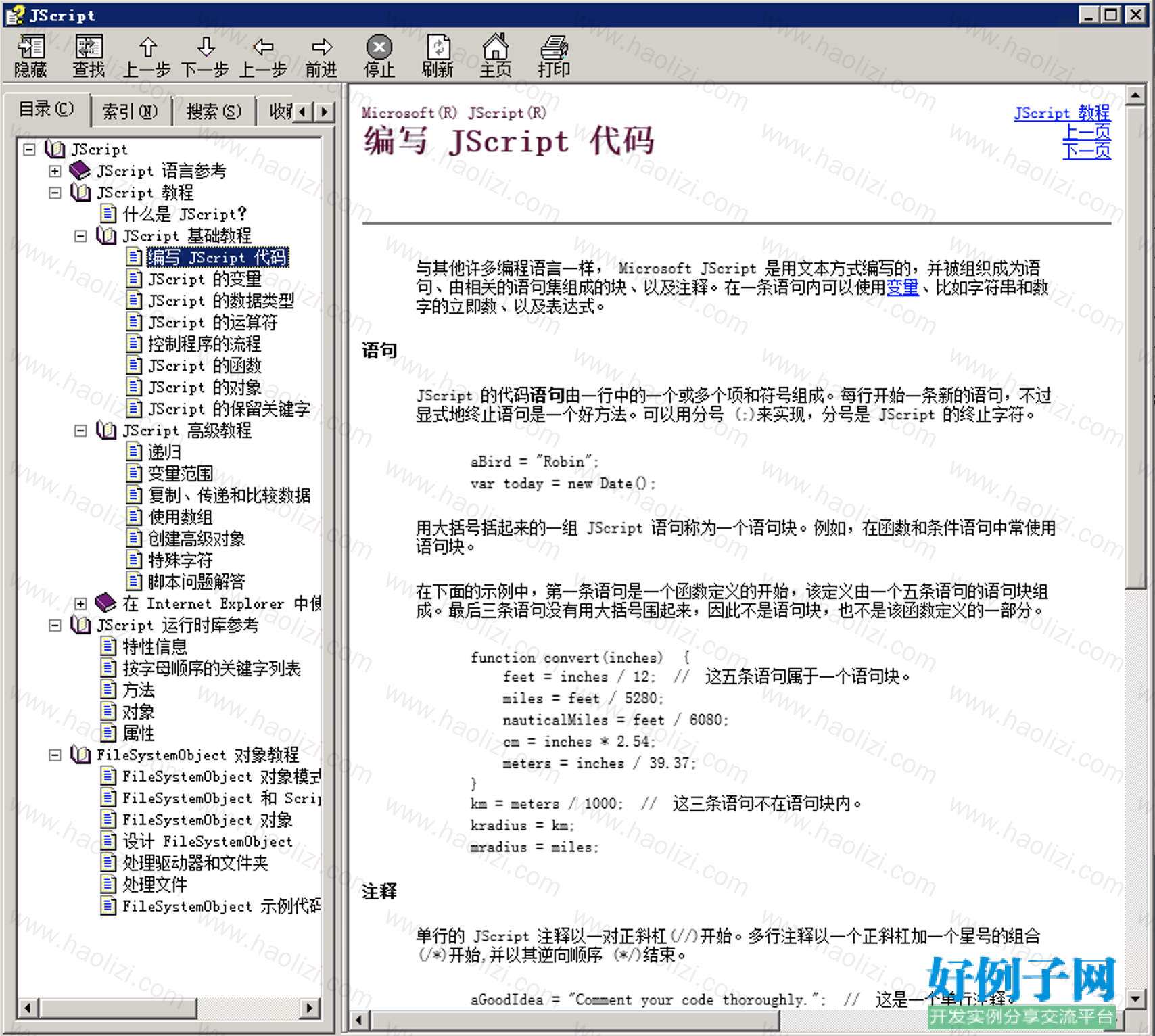Open the 复制、传递和比较数据 topic

[229, 495]
